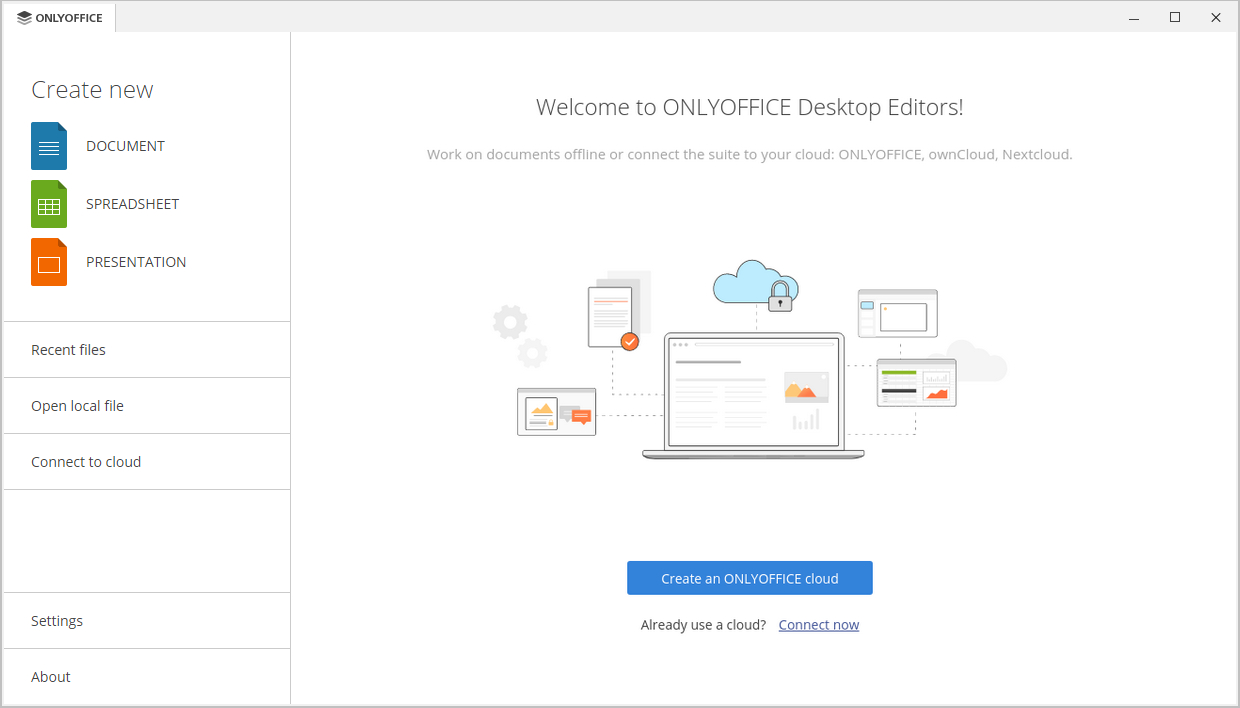Select Open local file in sidebar
This screenshot has width=1240, height=708.
(147, 406)
